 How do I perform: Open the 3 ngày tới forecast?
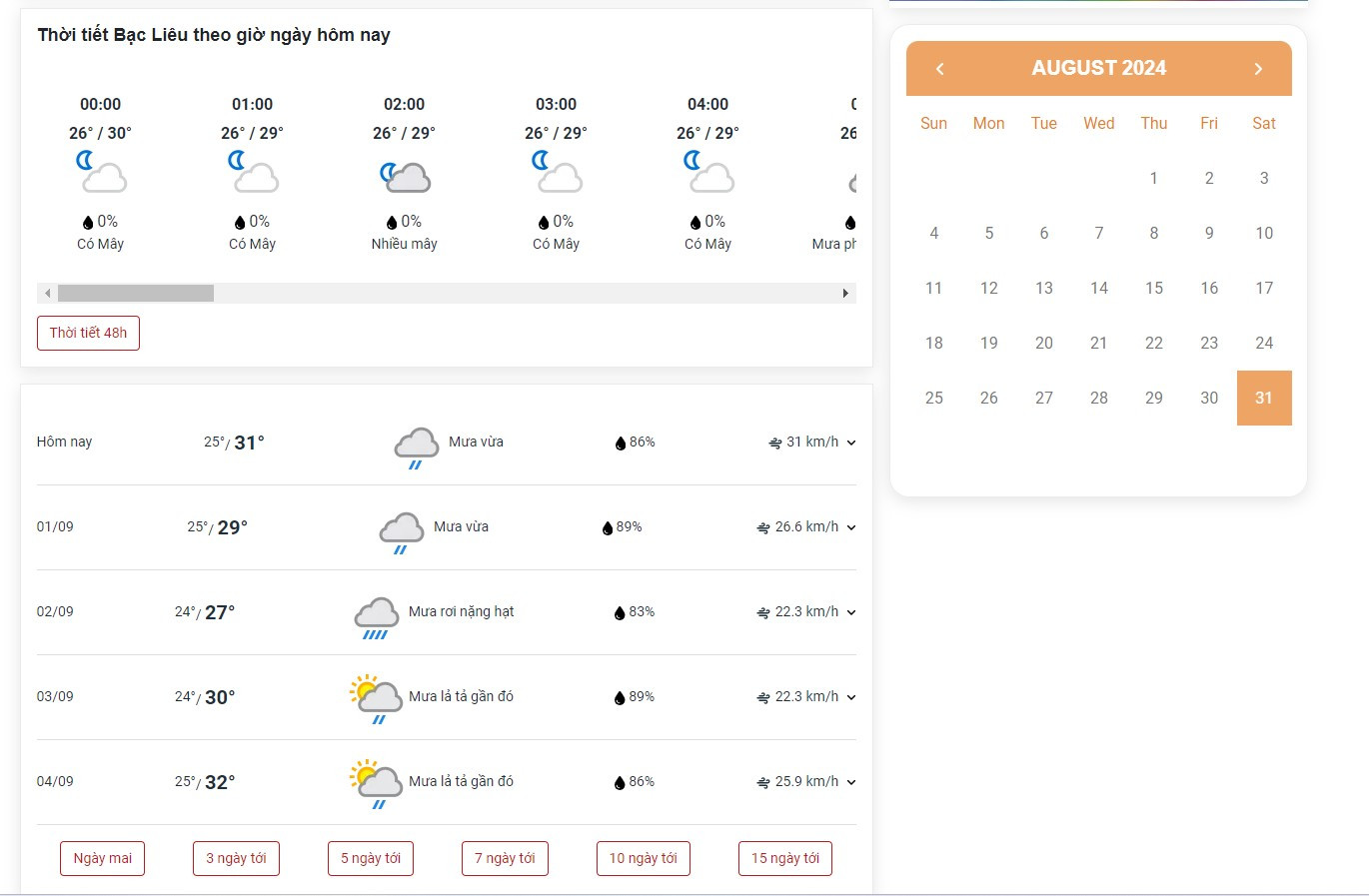click(236, 858)
